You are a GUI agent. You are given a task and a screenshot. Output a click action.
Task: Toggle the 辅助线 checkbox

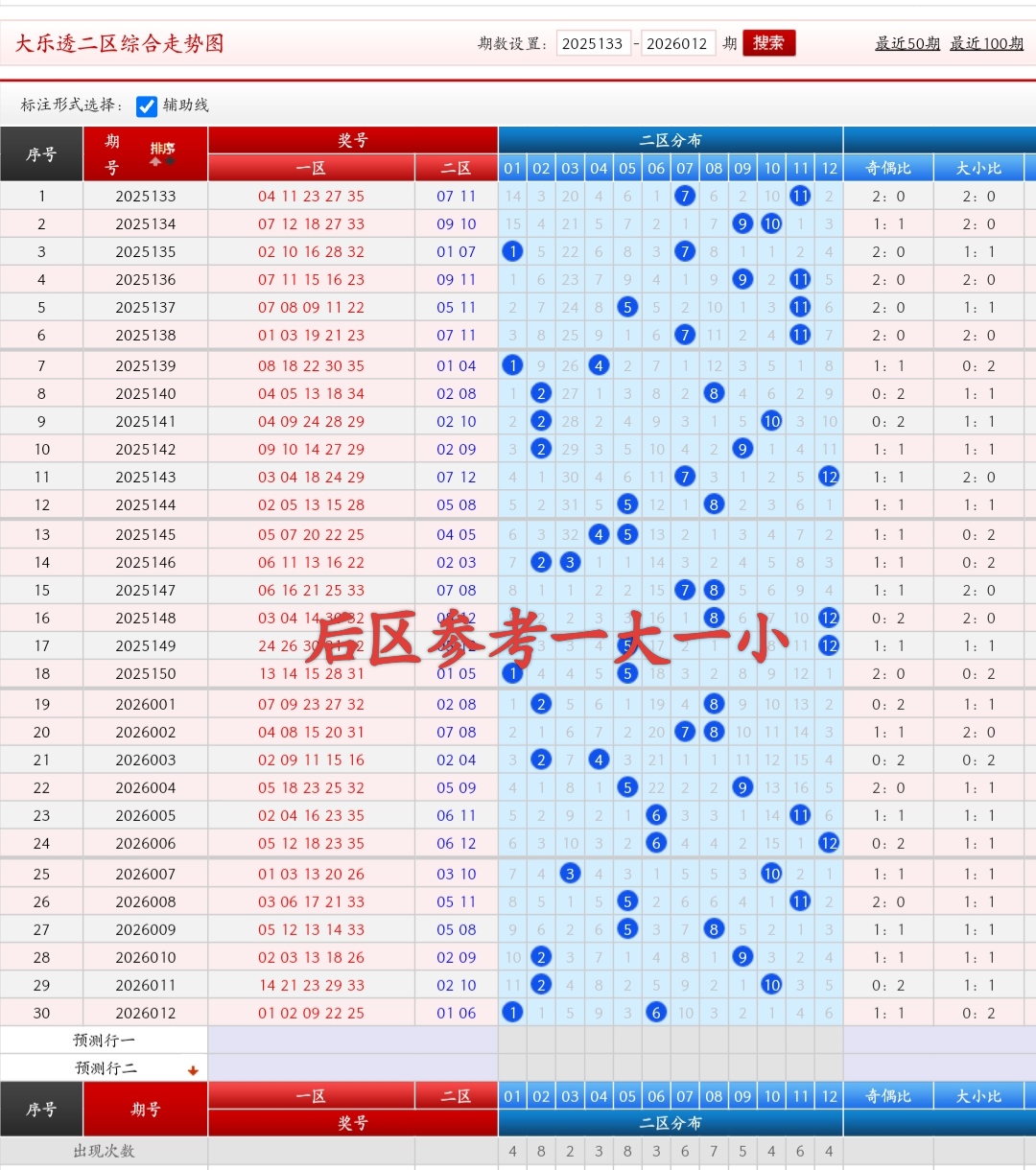click(147, 105)
